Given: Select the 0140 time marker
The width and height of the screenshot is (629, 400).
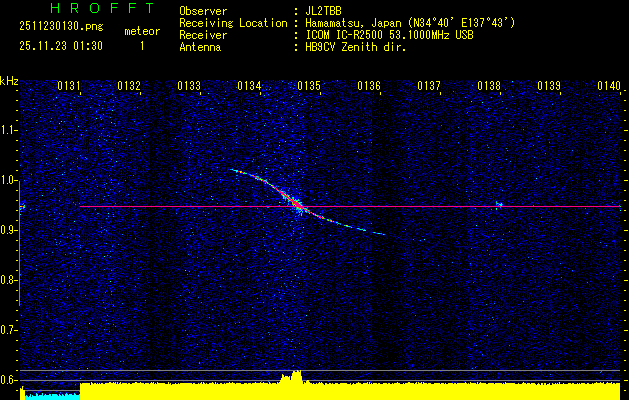Looking at the screenshot, I should (x=609, y=86).
